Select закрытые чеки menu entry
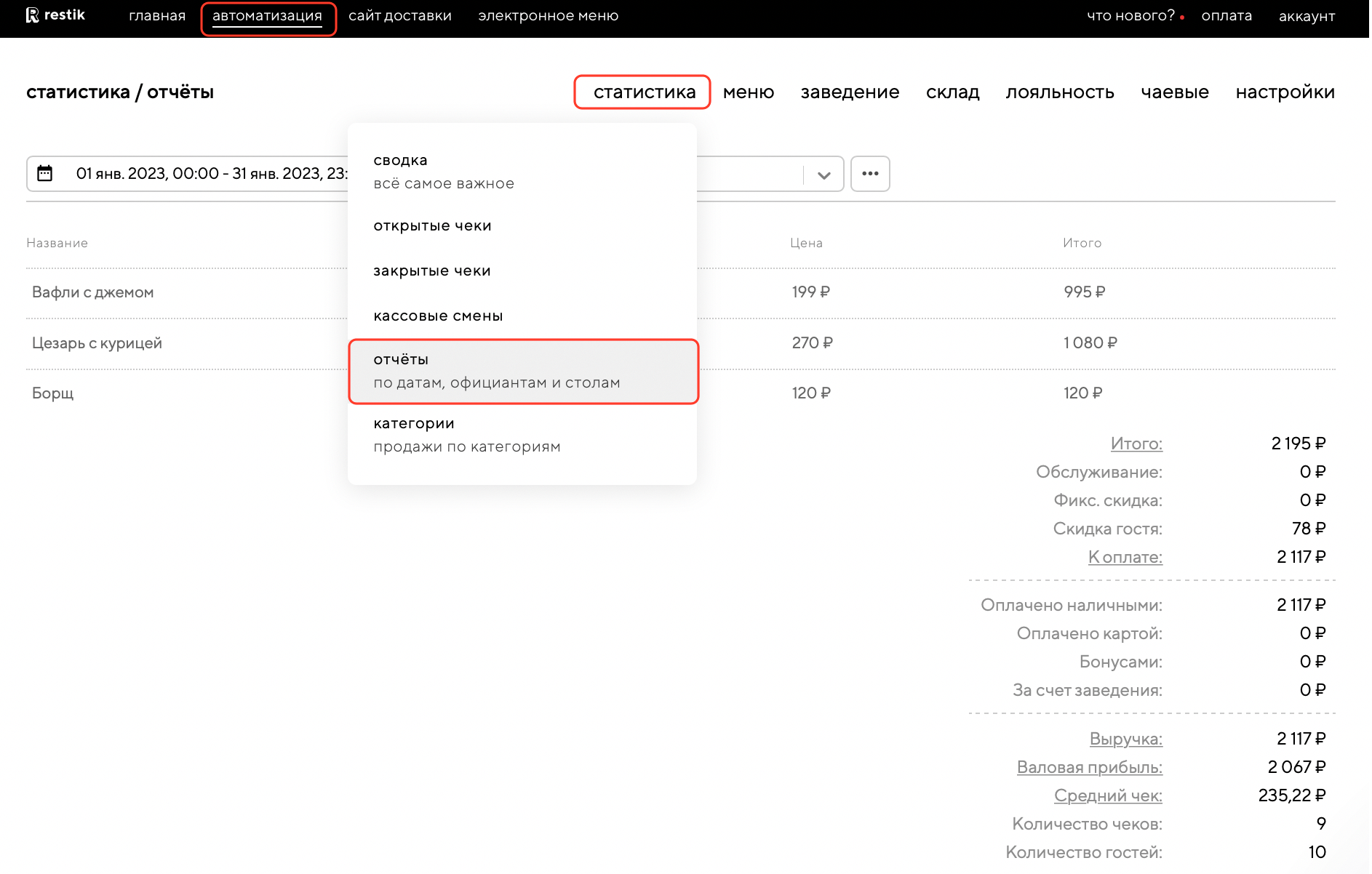 pos(432,271)
